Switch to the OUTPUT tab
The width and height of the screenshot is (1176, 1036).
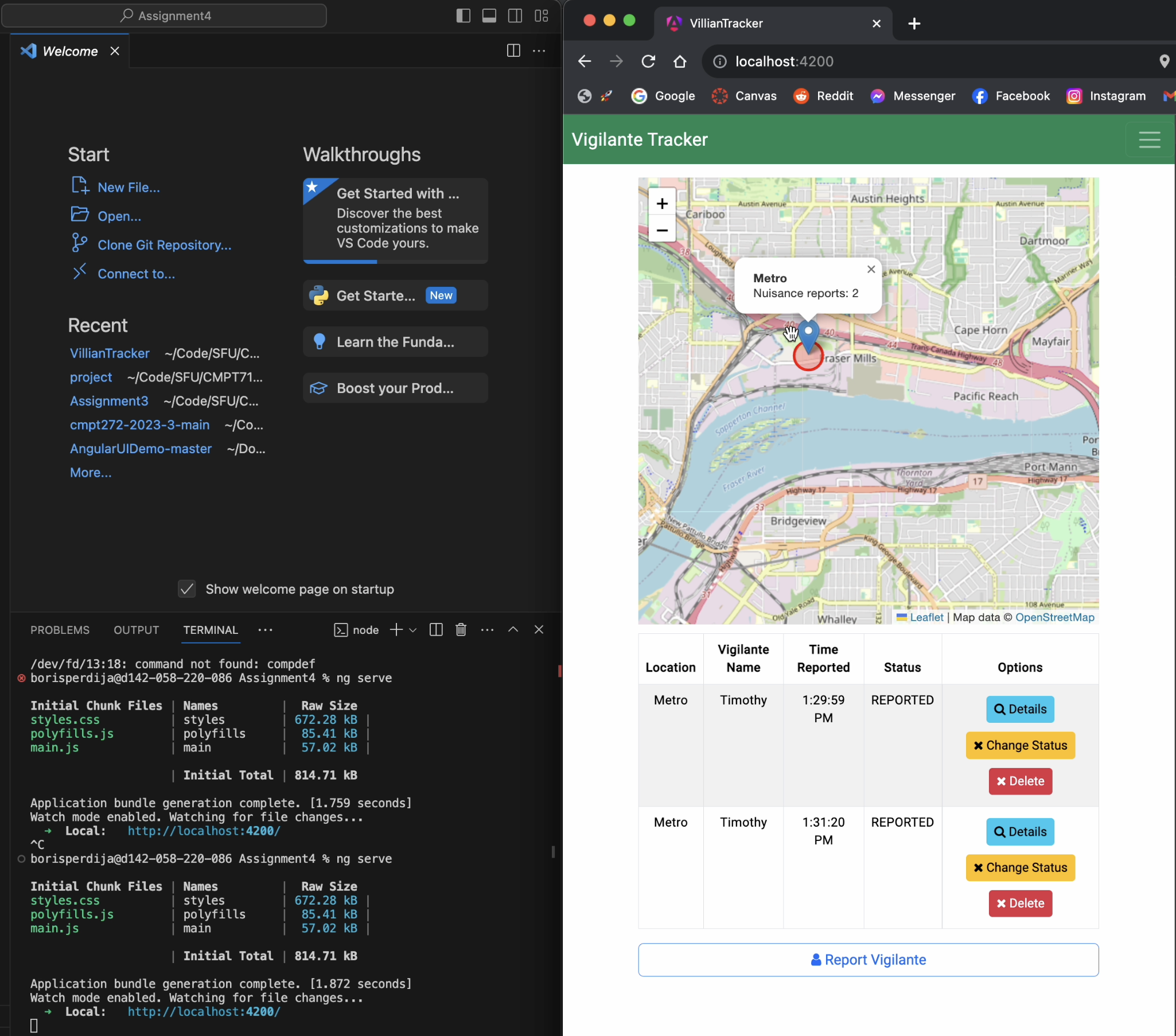(x=136, y=630)
